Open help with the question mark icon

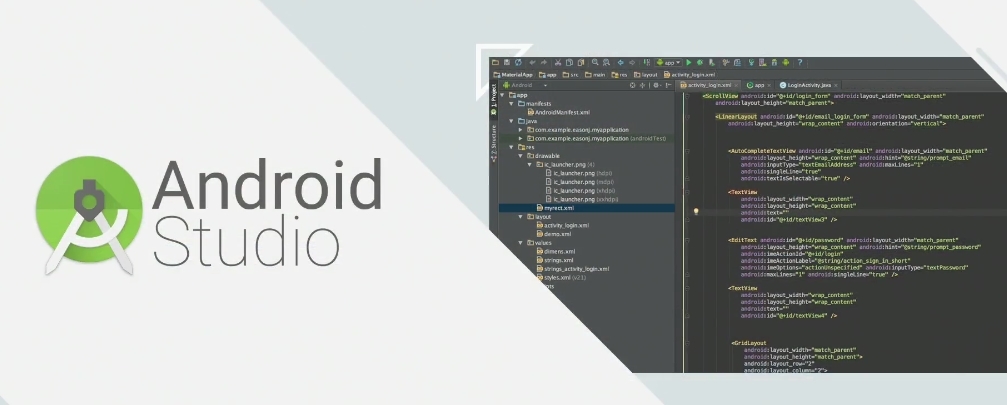coord(800,62)
